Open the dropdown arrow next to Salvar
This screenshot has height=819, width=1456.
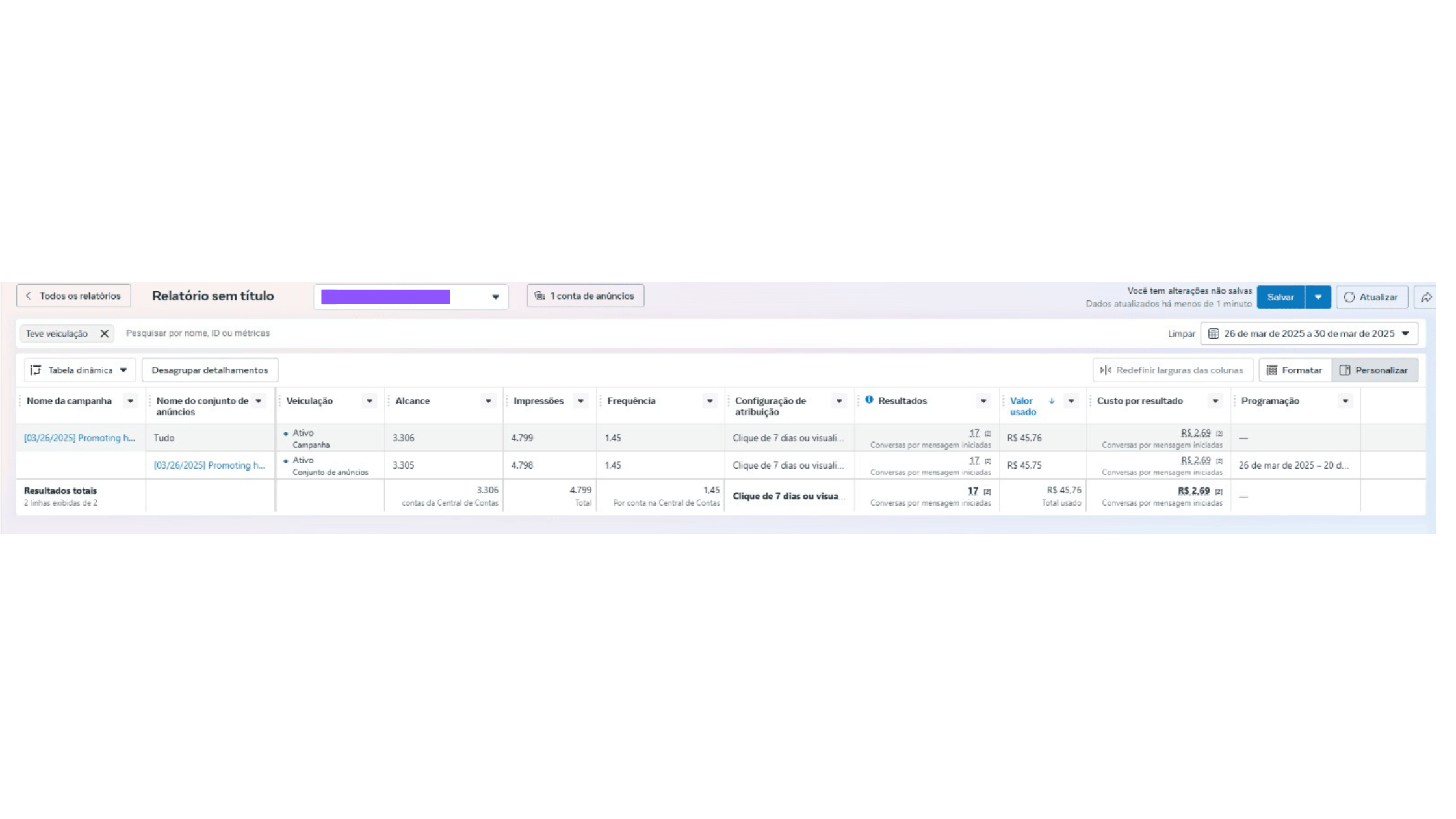tap(1318, 297)
